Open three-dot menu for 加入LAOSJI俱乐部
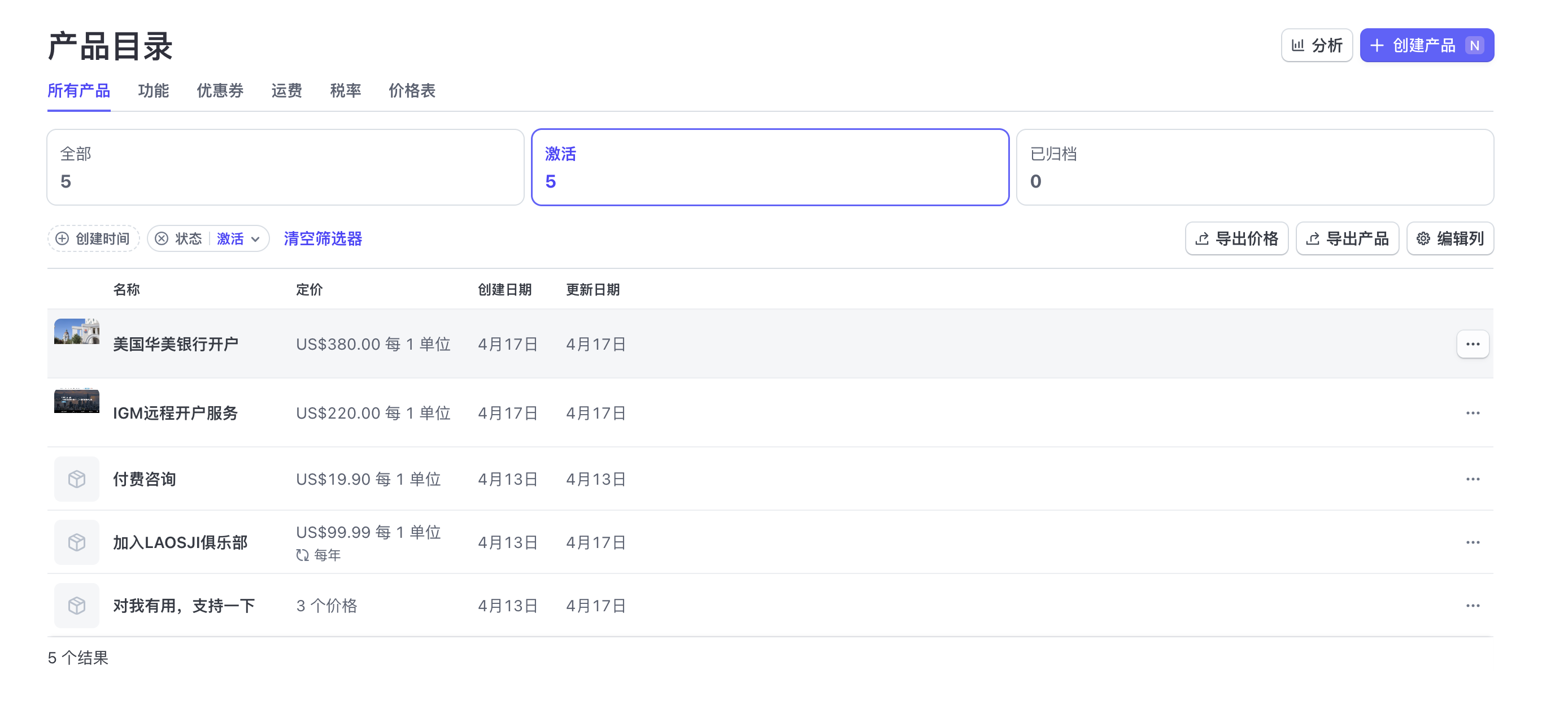This screenshot has width=1568, height=722. [x=1472, y=542]
